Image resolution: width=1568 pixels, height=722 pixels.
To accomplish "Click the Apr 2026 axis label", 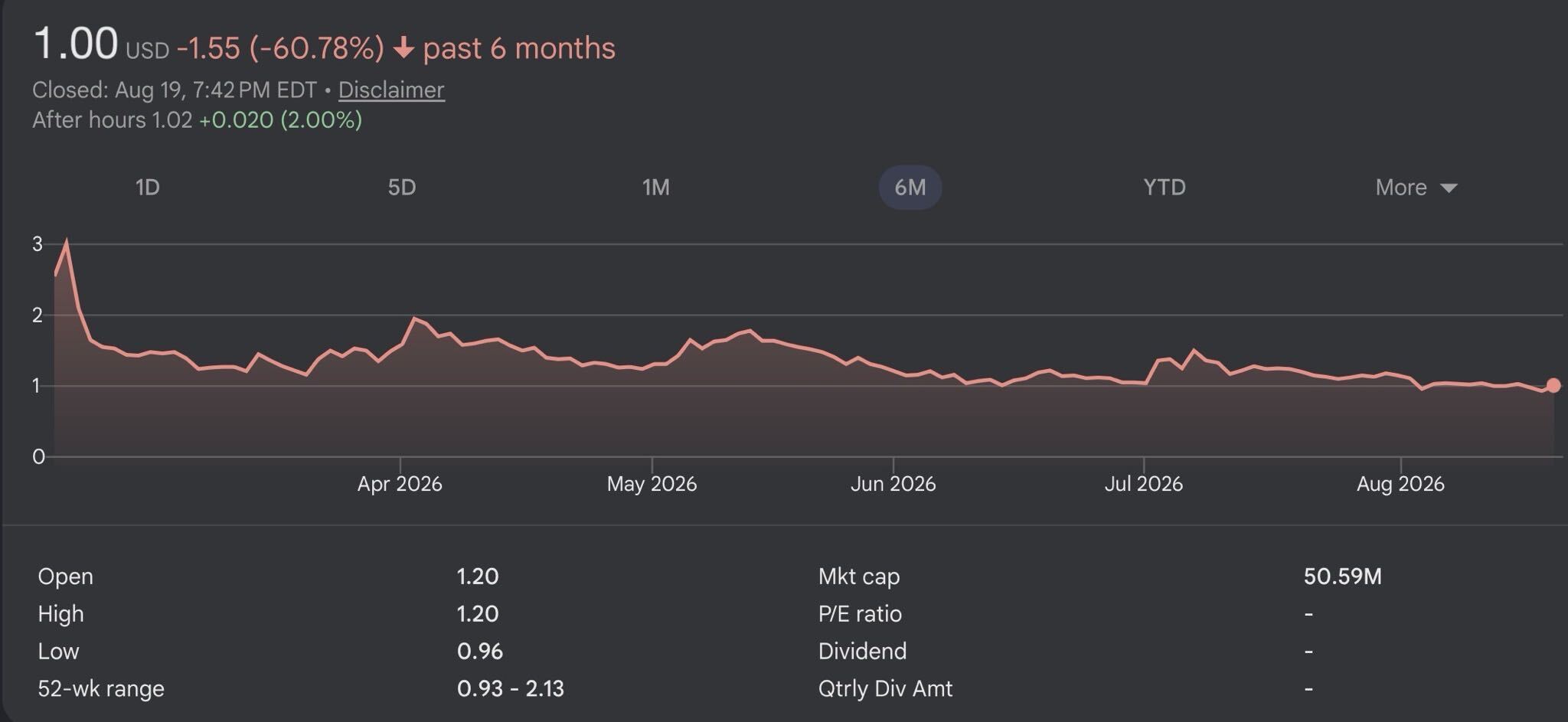I will coord(400,484).
